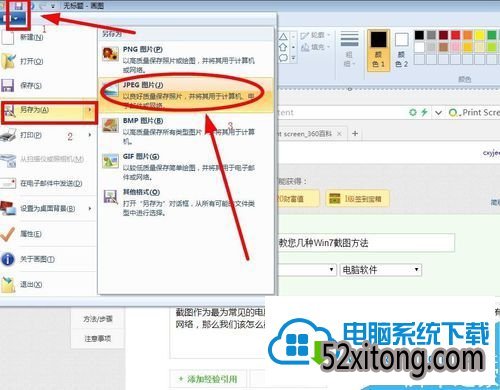The image size is (500, 390).
Task: Click the printer icon beside 打印
Action: point(8,135)
